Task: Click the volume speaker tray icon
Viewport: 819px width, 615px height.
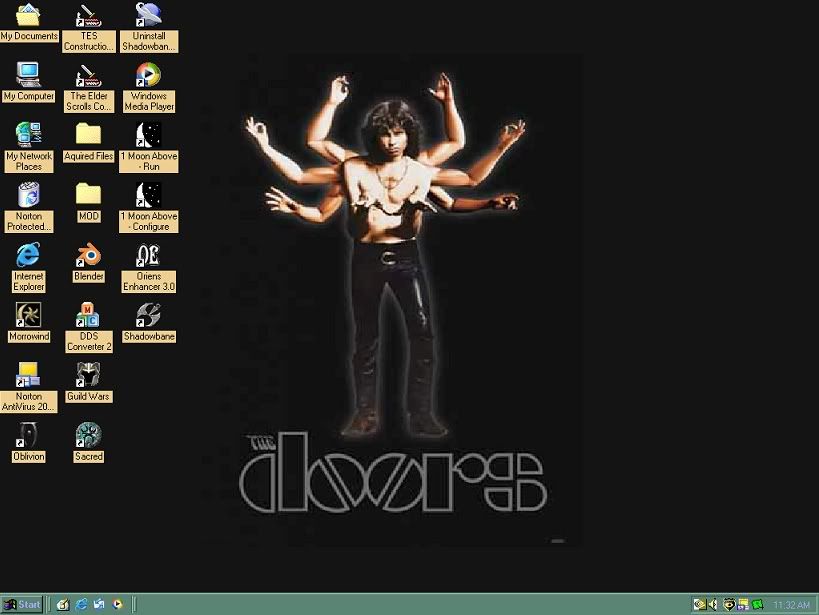Action: 713,605
